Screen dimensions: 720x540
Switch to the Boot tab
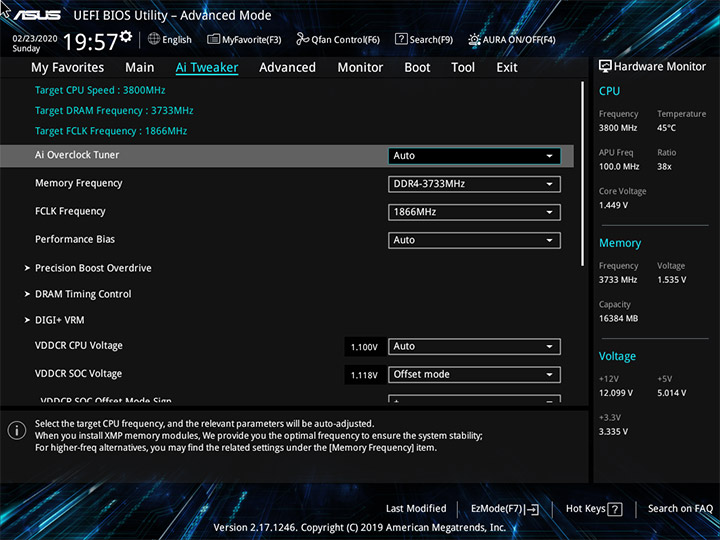pyautogui.click(x=417, y=68)
